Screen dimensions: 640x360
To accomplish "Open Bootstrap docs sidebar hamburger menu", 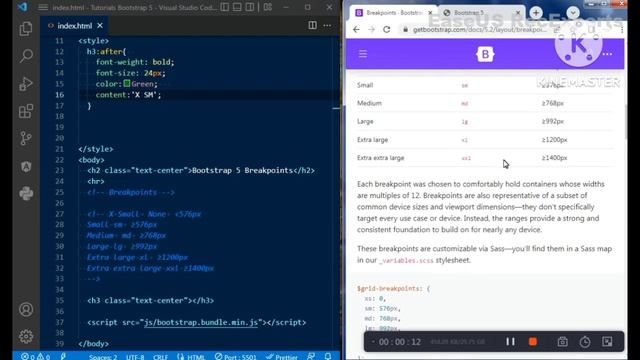I will point(363,54).
